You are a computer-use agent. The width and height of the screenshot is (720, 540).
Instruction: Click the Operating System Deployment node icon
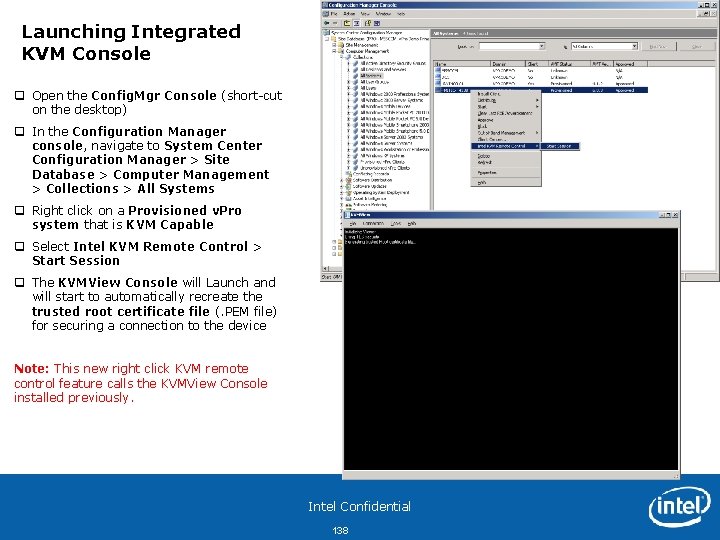(349, 193)
